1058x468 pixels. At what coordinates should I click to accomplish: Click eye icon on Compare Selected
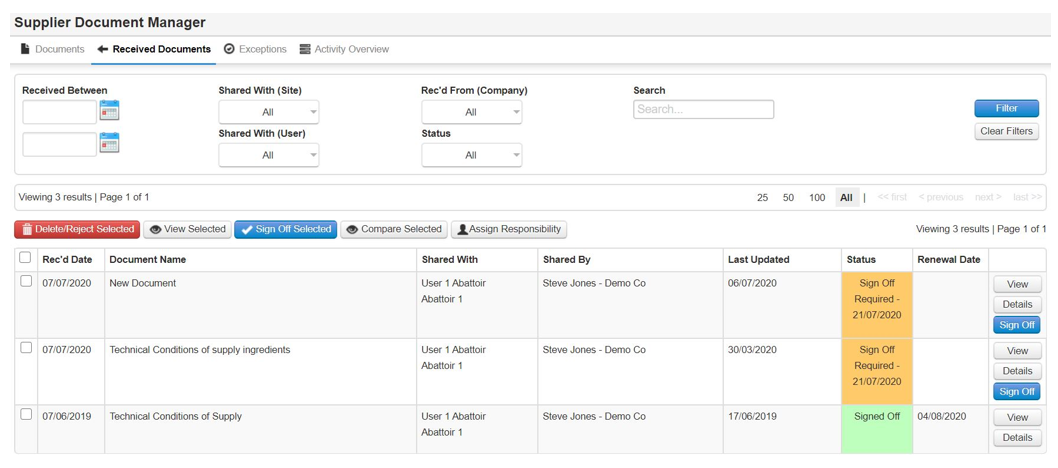click(x=352, y=229)
